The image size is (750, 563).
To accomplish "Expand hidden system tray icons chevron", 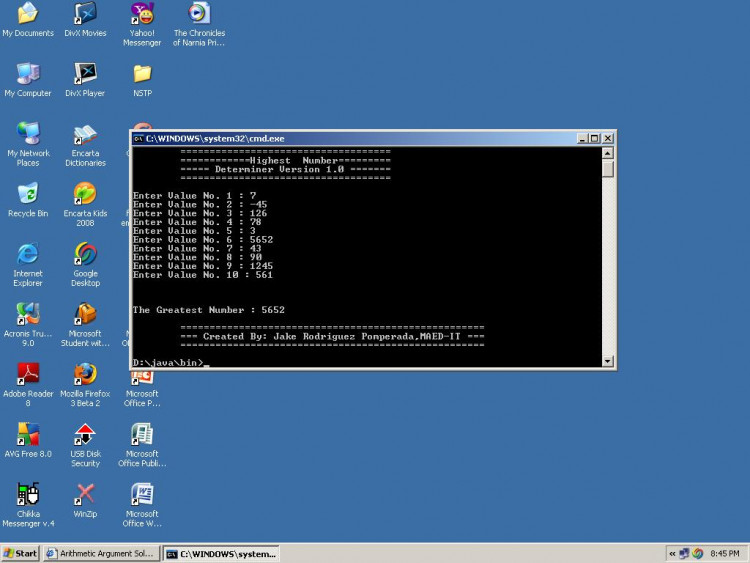I will click(x=672, y=553).
